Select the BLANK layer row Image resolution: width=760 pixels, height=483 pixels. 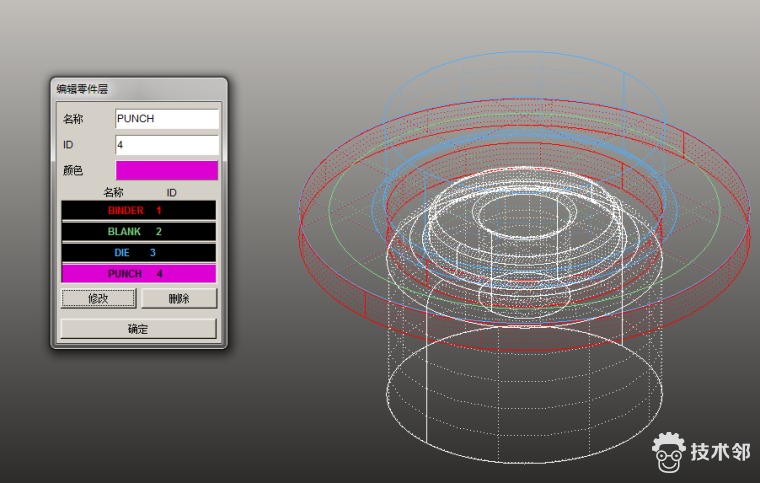click(x=138, y=232)
